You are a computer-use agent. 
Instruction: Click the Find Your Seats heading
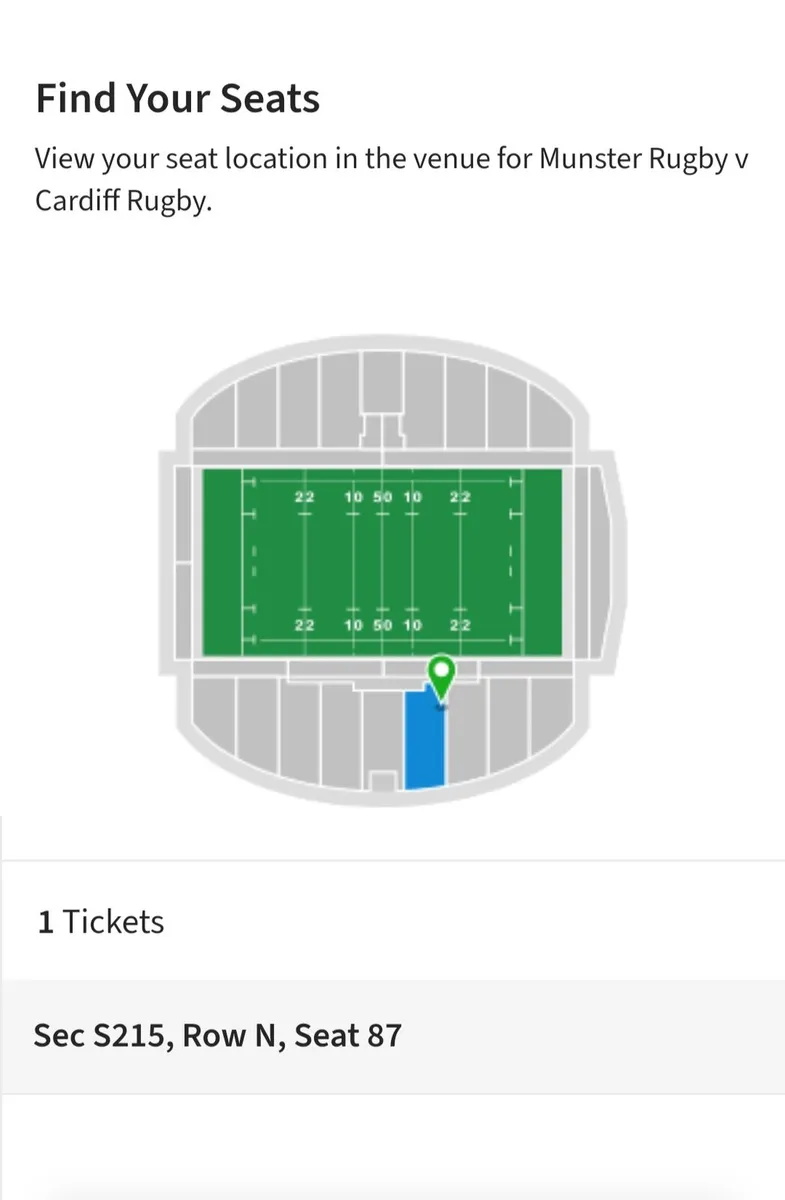tap(178, 100)
